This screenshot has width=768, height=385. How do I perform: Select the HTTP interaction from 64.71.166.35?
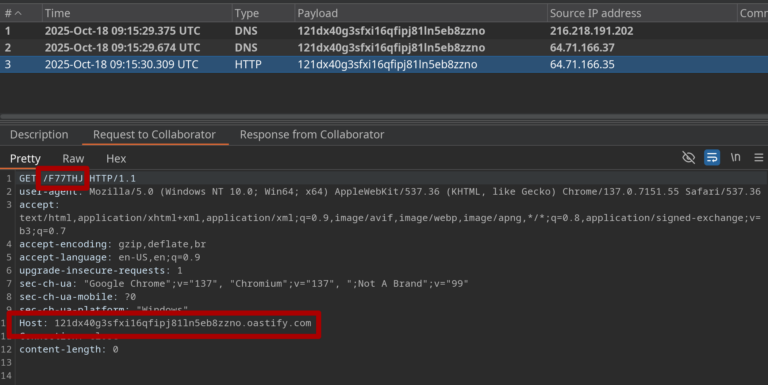pos(384,65)
